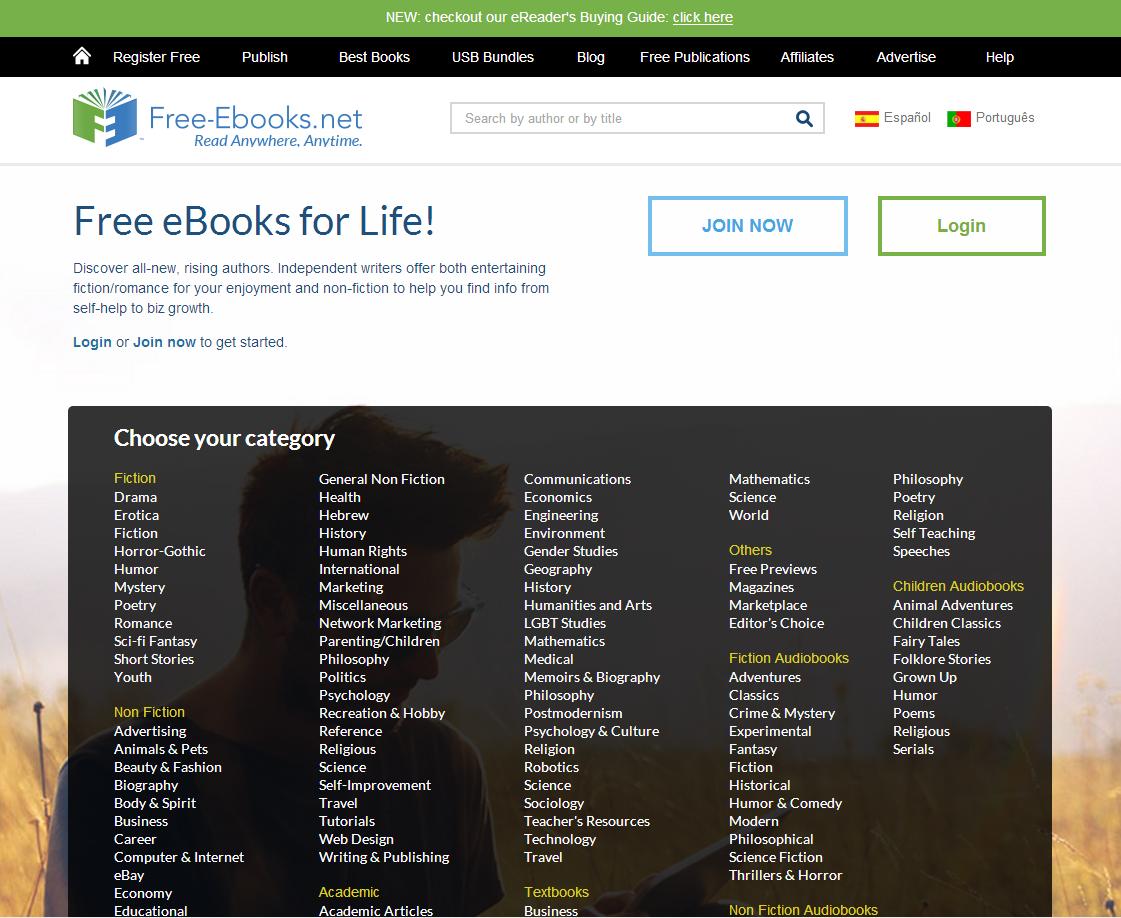Click the home icon in navigation bar

click(x=82, y=56)
